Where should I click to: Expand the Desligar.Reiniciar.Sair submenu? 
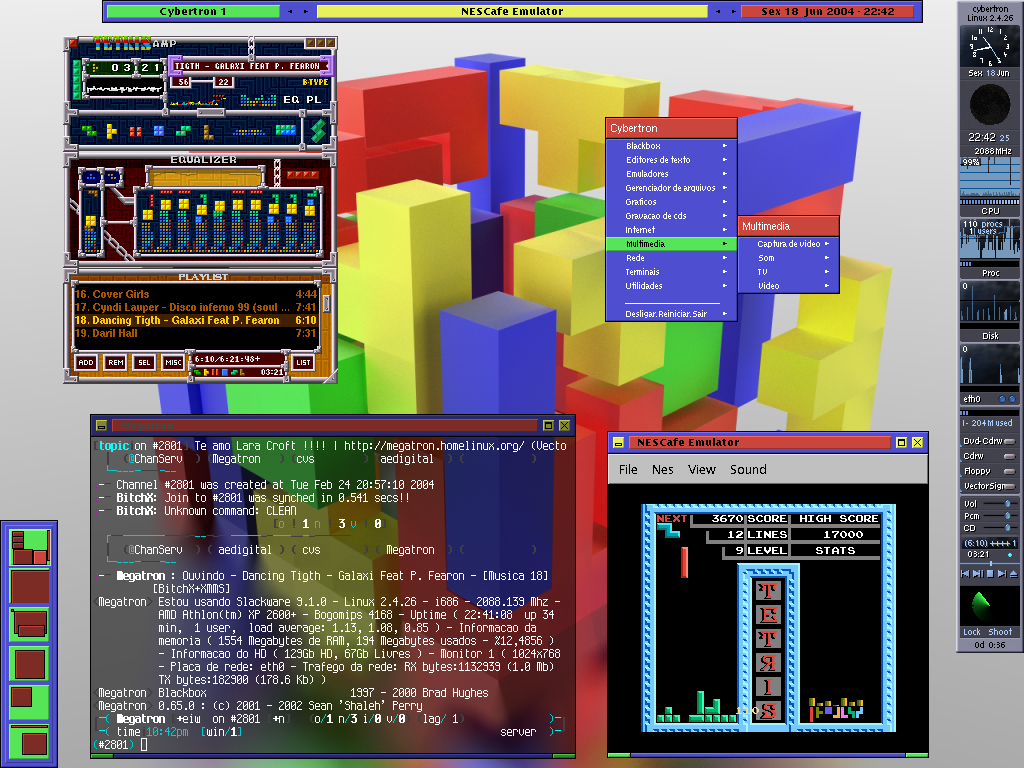tap(671, 314)
